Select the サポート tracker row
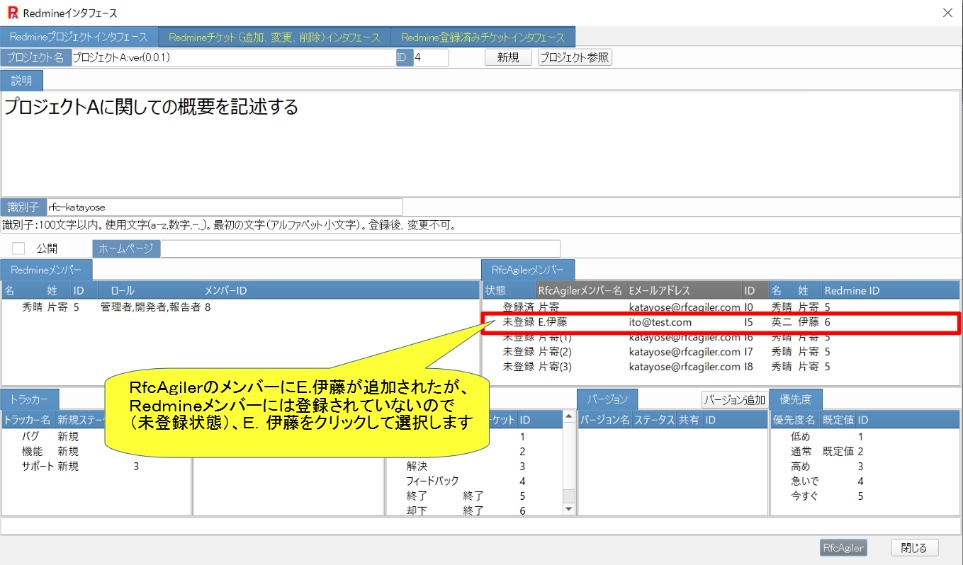The height and width of the screenshot is (565, 963). point(96,466)
